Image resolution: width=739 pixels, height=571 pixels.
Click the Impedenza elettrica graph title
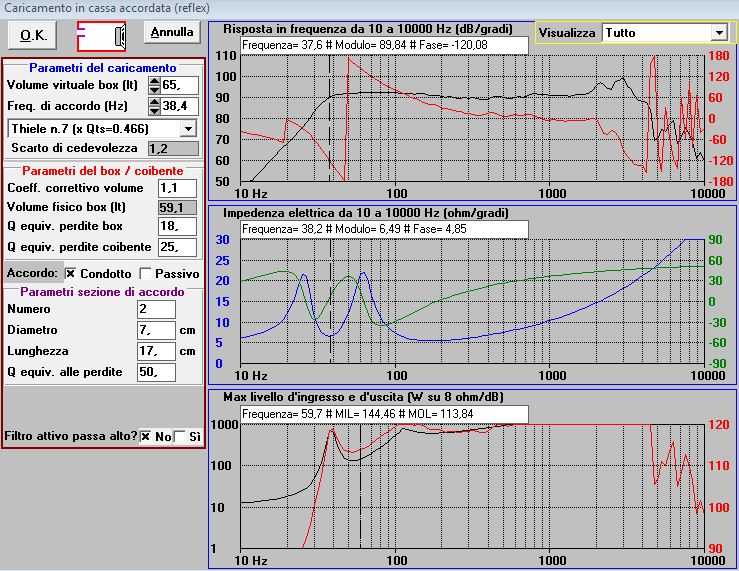(x=366, y=213)
